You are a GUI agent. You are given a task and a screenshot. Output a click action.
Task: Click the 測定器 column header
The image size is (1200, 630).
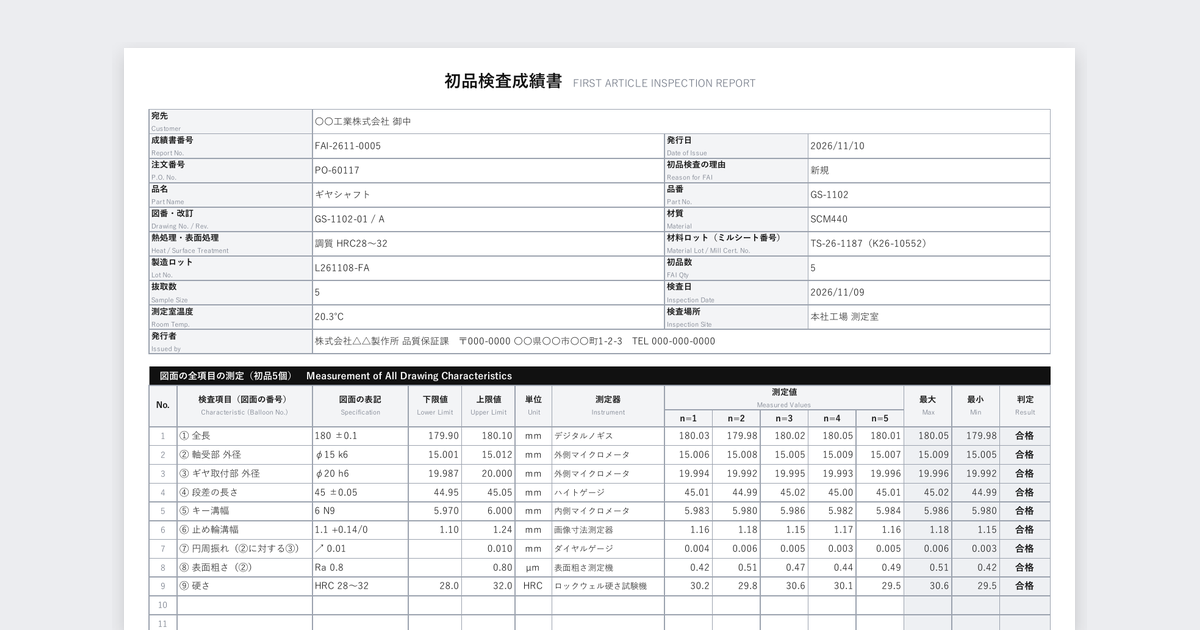[608, 405]
